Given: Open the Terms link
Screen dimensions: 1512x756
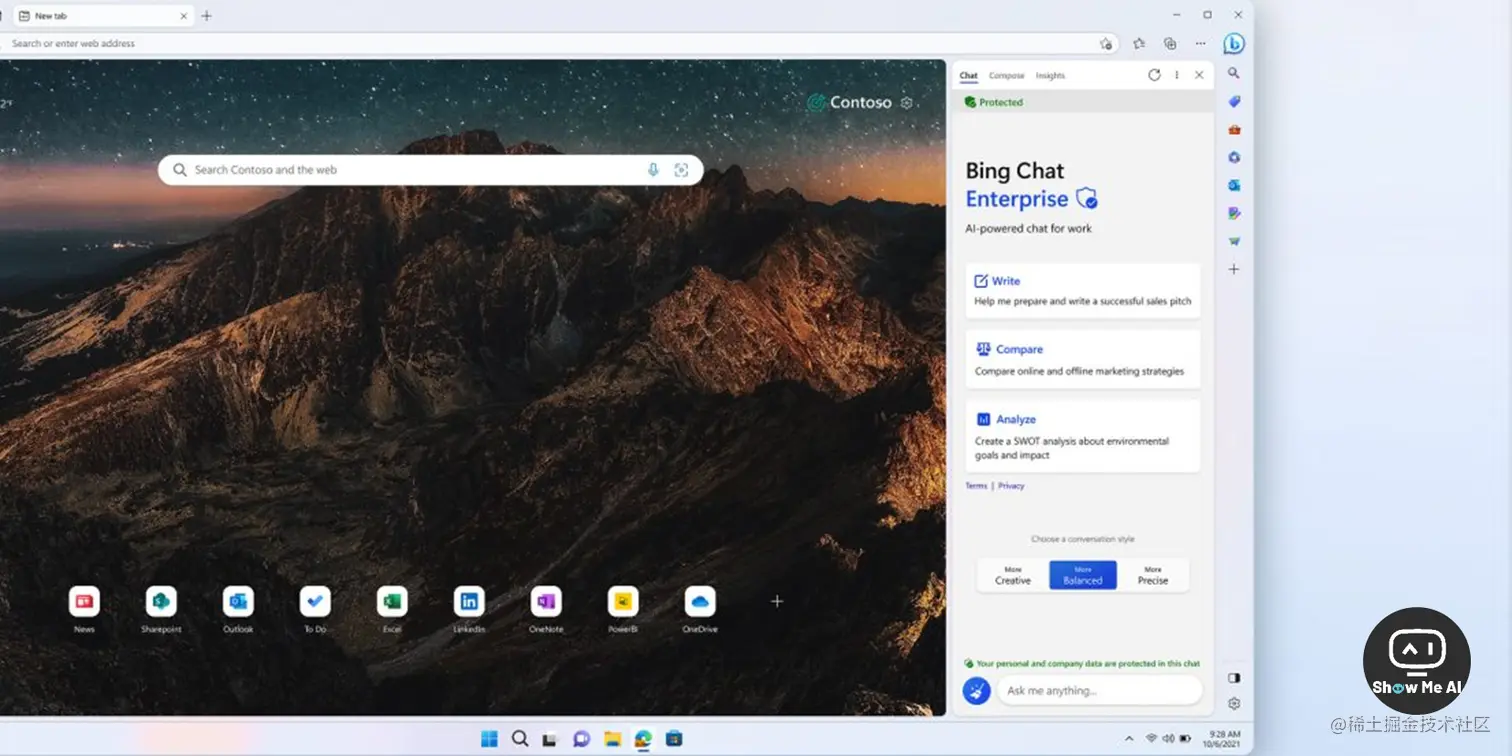Looking at the screenshot, I should coord(976,486).
